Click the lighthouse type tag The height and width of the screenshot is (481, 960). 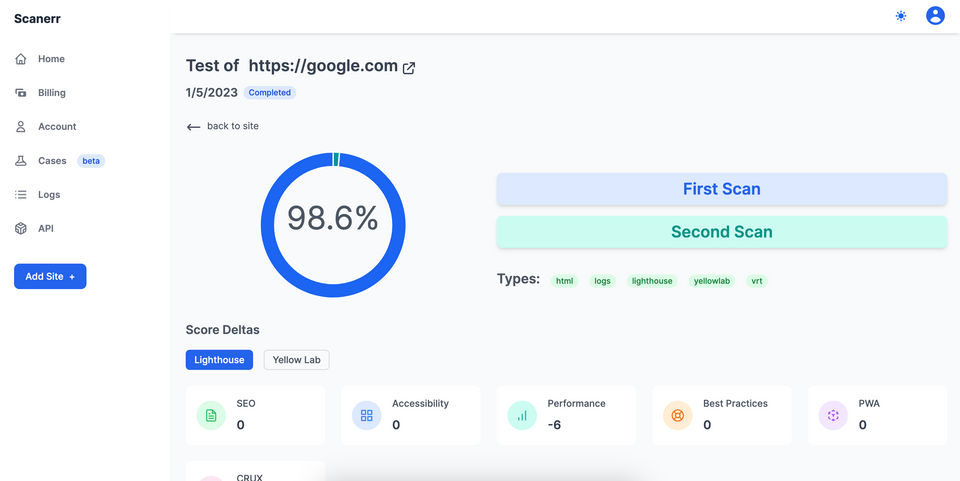pyautogui.click(x=652, y=281)
